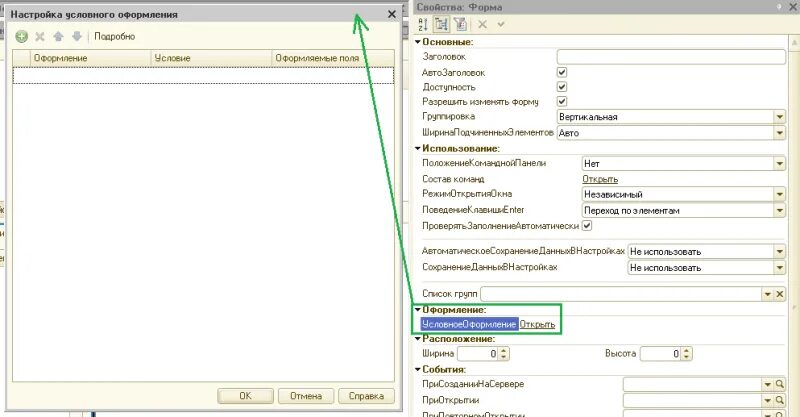
Task: Delete item icon in conditional appearance toolbar
Action: (x=40, y=36)
